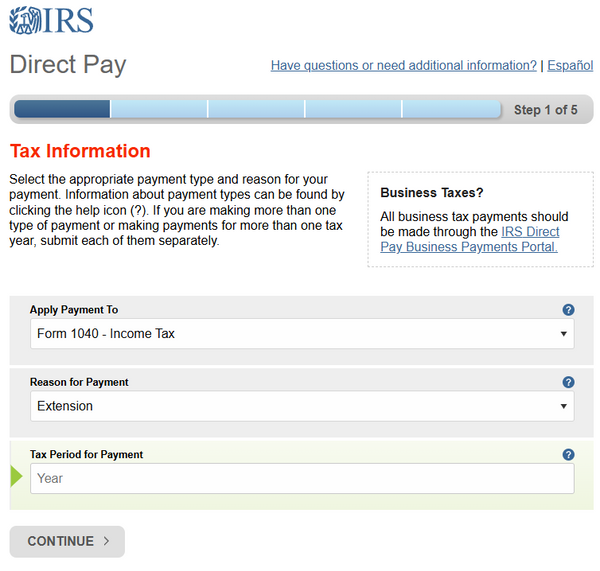Click the Business Taxes? heading

click(x=432, y=193)
